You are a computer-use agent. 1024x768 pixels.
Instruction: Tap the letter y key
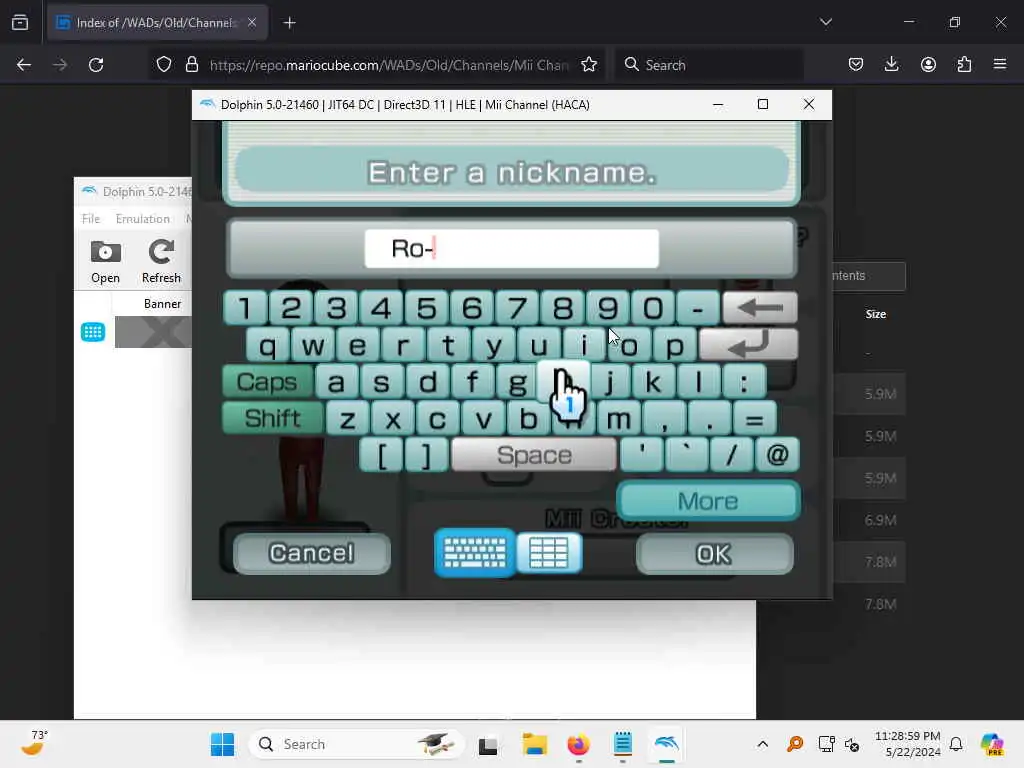(494, 345)
